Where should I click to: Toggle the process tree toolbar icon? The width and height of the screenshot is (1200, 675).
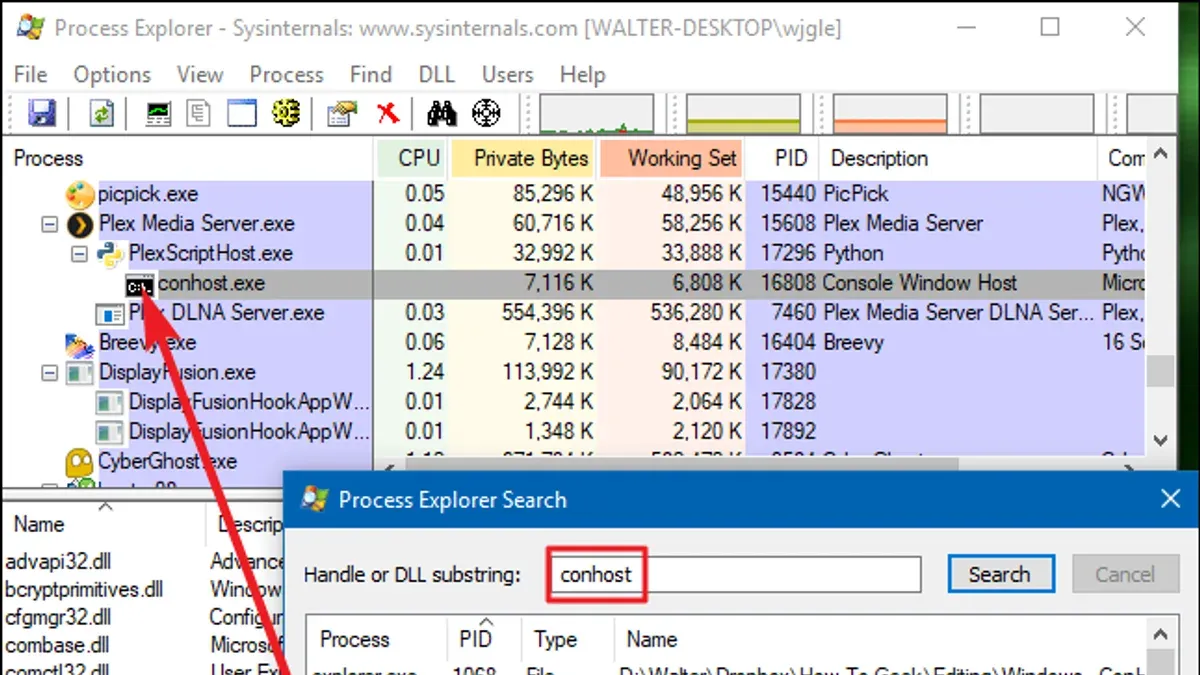point(199,113)
